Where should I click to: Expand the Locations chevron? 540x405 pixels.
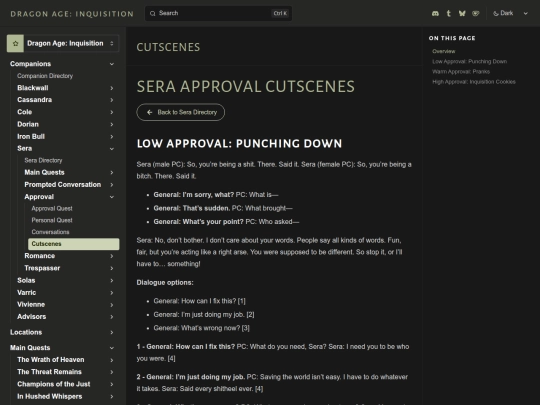coord(112,332)
